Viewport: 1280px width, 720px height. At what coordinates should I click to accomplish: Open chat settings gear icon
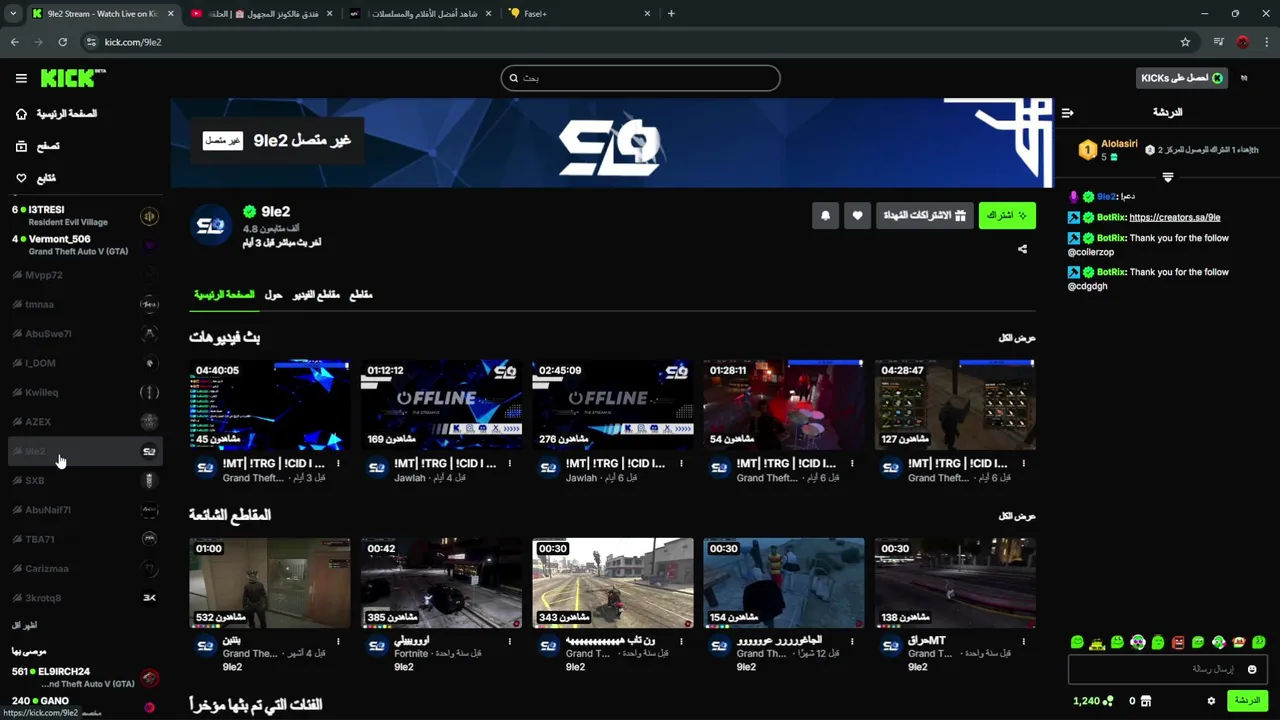point(1211,701)
